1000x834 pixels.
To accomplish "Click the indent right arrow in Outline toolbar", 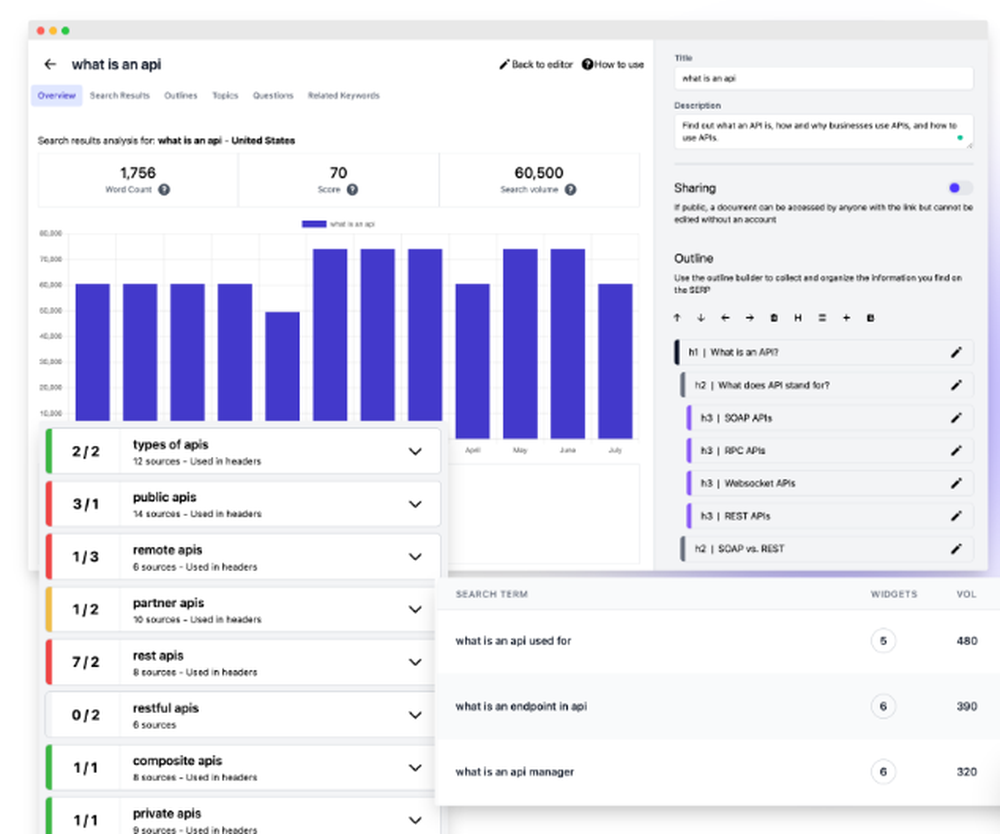I will (749, 318).
